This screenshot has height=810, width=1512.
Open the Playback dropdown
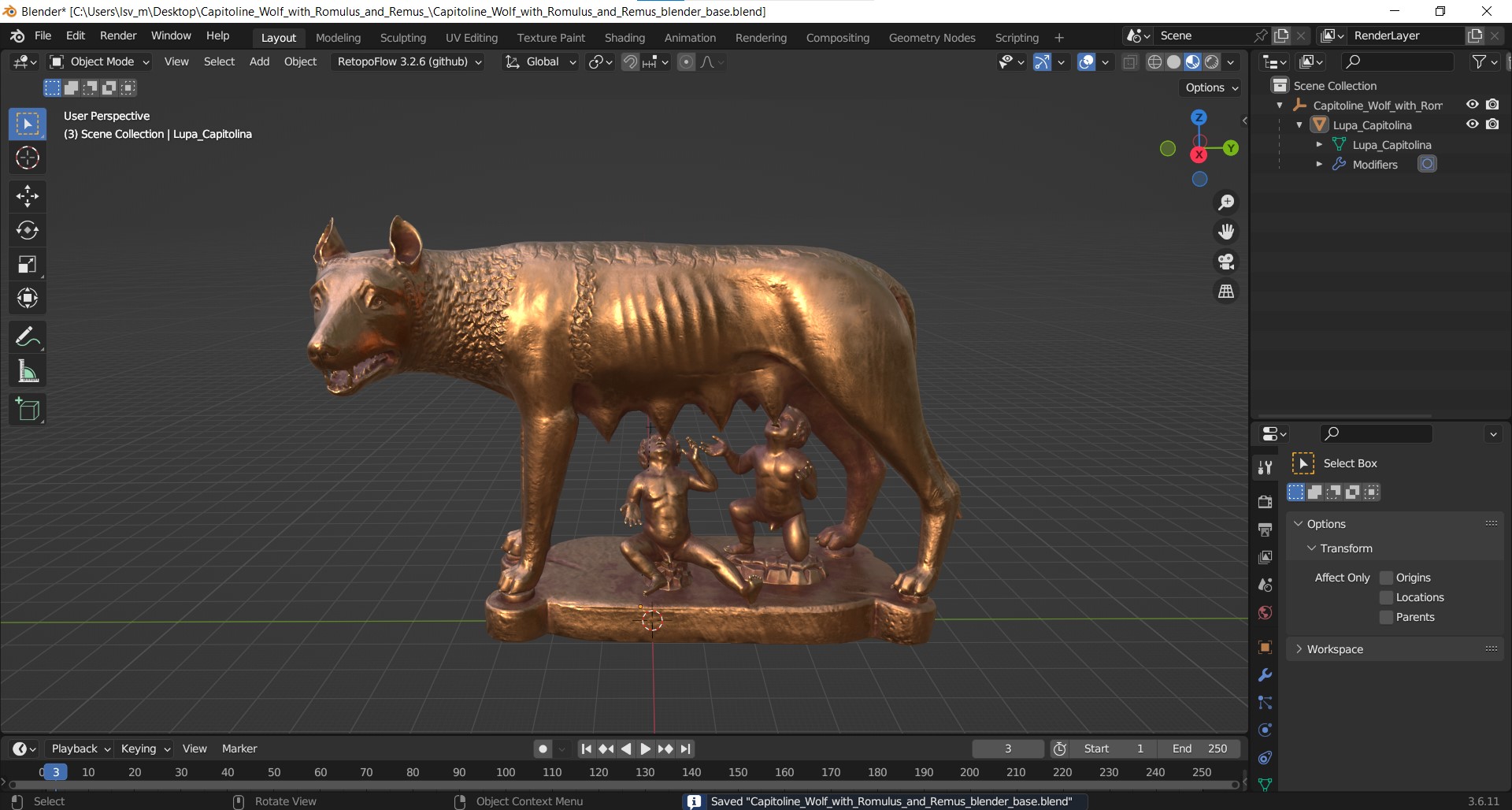(x=80, y=749)
